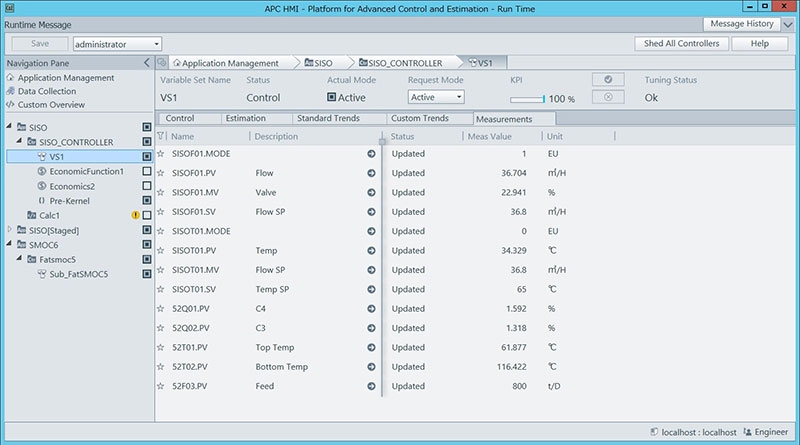Collapse the SISO_CONTROLLER tree node
Viewport: 800px width, 445px height.
19,140
